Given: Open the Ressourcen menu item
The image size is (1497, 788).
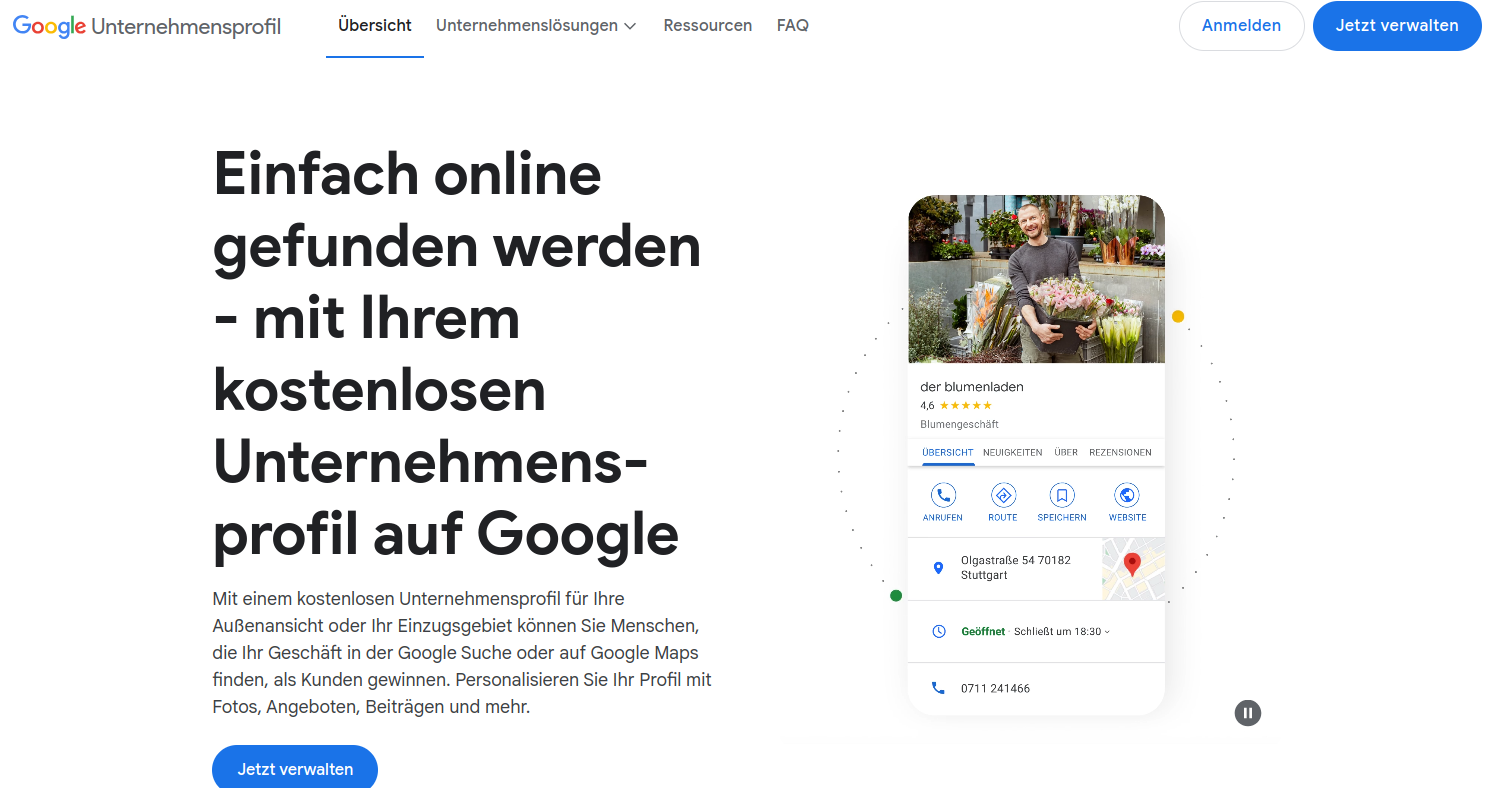Looking at the screenshot, I should [x=708, y=26].
